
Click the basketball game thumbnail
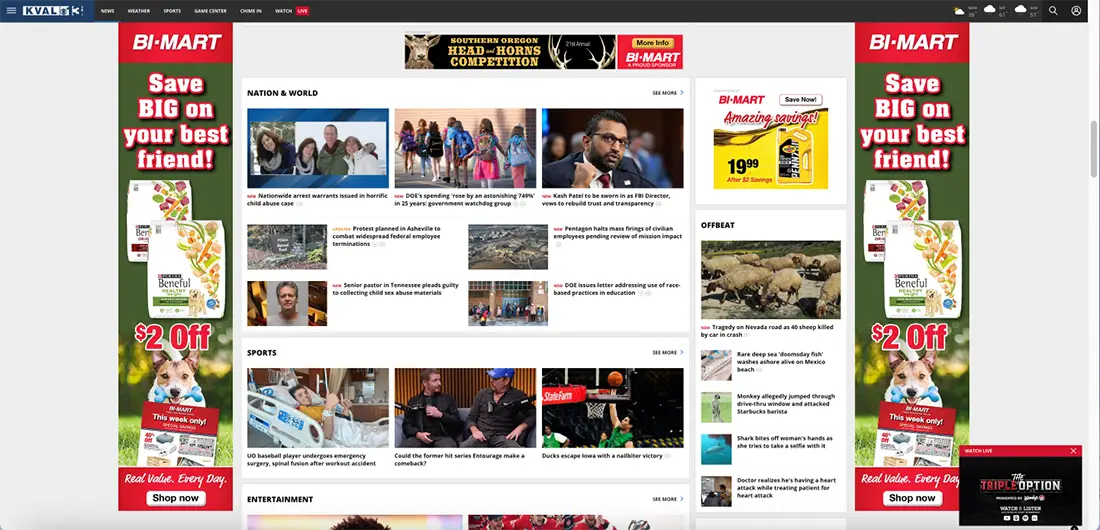(612, 408)
